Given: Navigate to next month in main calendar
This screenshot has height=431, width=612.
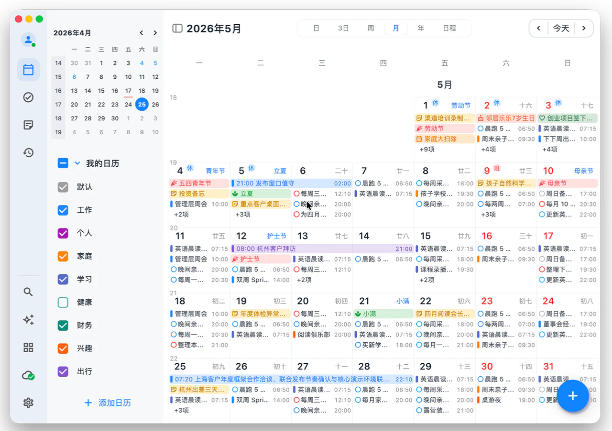Looking at the screenshot, I should pyautogui.click(x=584, y=28).
